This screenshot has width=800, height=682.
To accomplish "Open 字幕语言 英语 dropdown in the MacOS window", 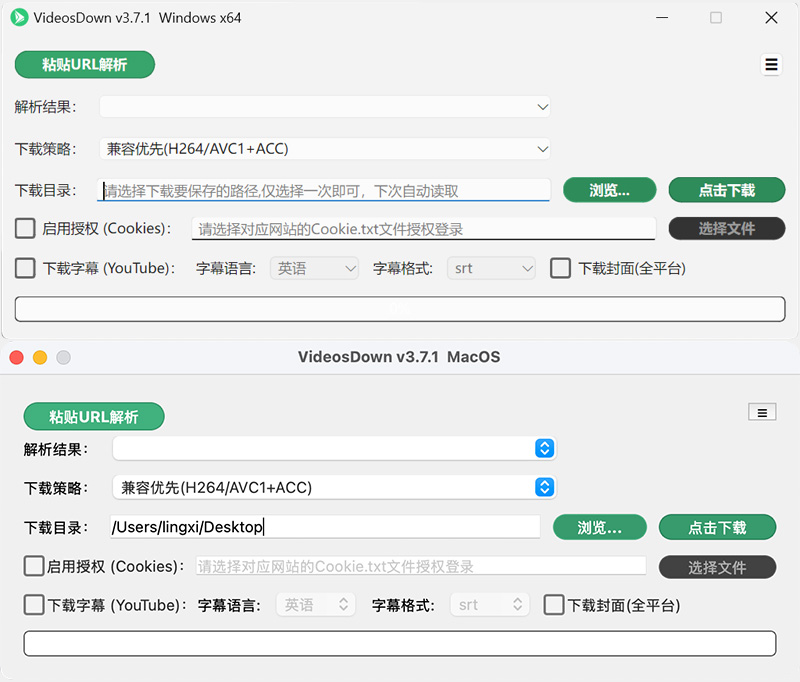I will (315, 605).
